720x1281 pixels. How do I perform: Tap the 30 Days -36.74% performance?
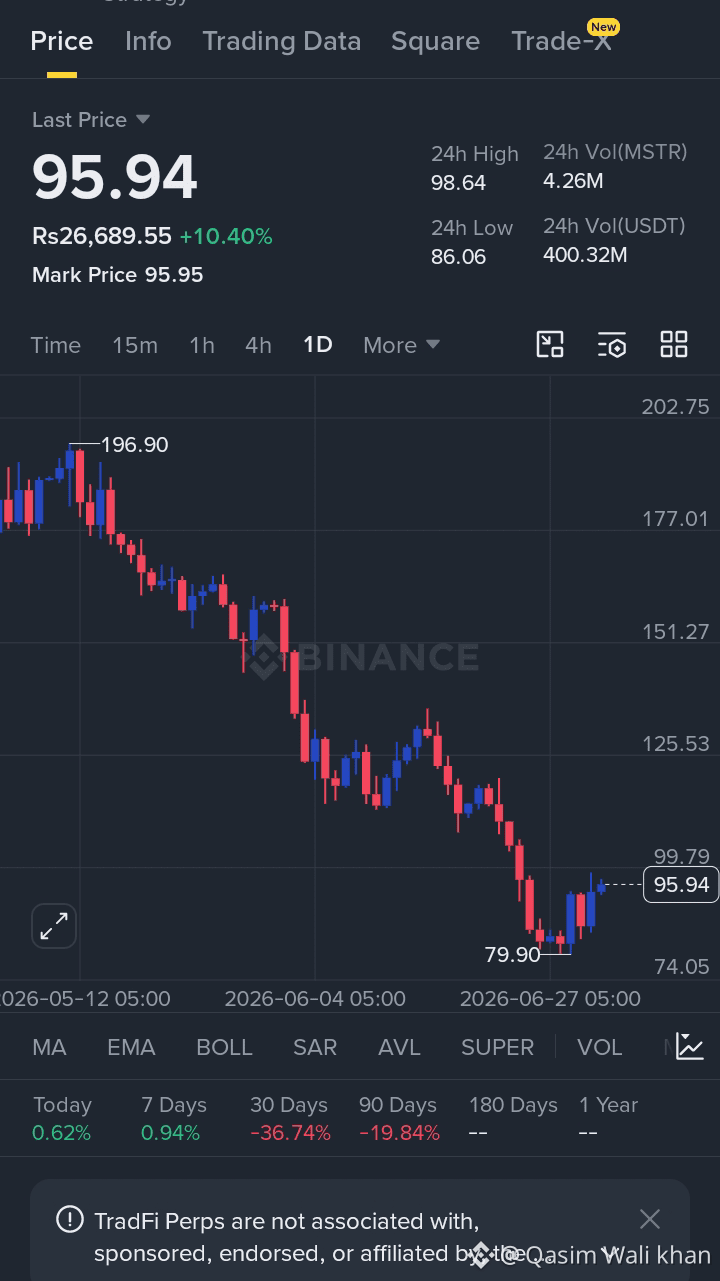coord(290,1119)
